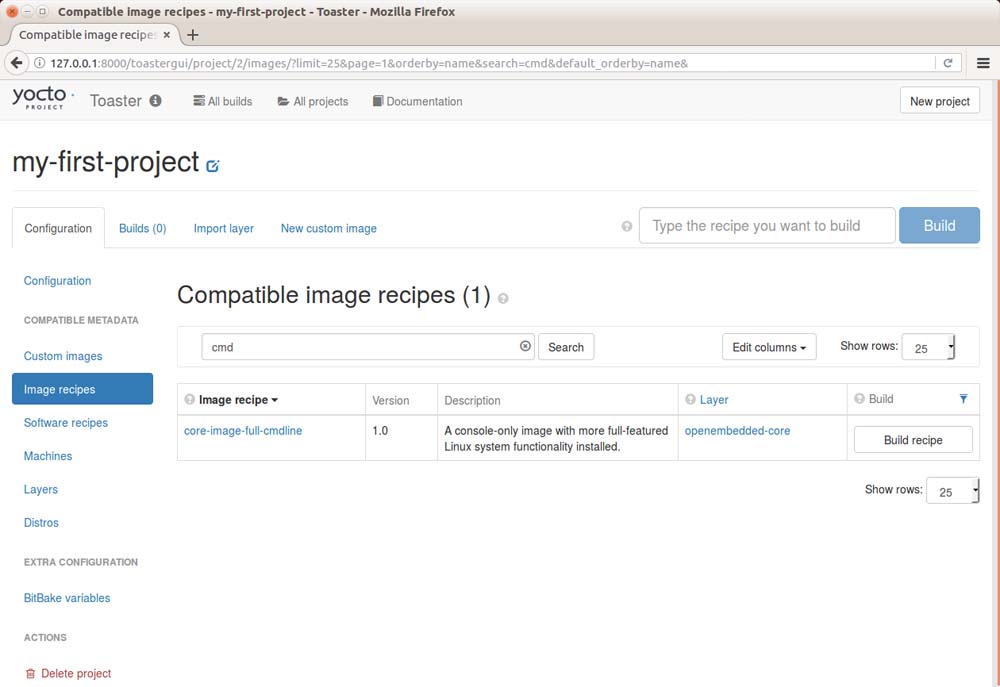The height and width of the screenshot is (687, 1000).
Task: Click the Build column filter funnel icon
Action: click(x=963, y=399)
